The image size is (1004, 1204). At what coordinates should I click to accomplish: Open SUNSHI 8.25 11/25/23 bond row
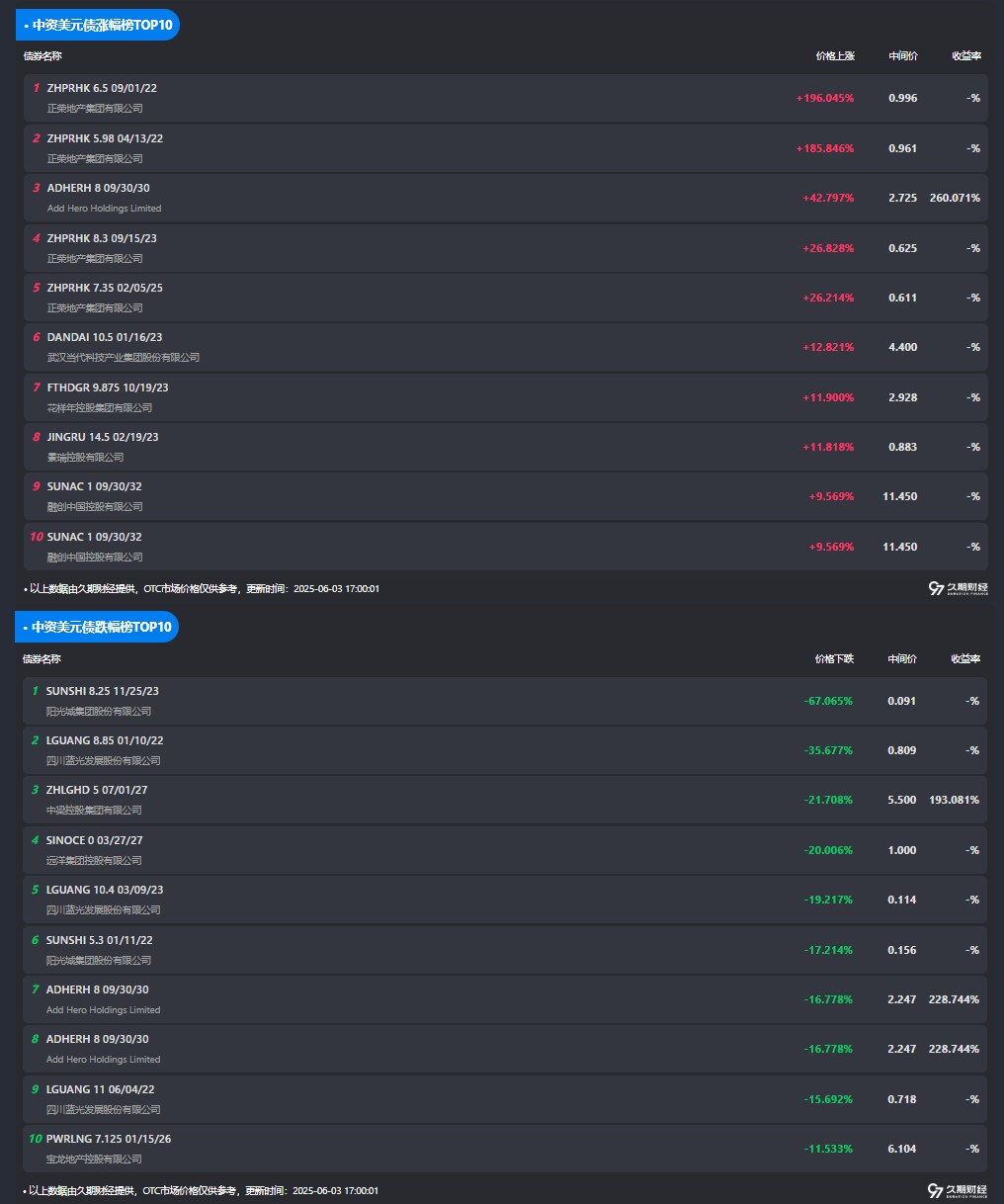click(103, 691)
